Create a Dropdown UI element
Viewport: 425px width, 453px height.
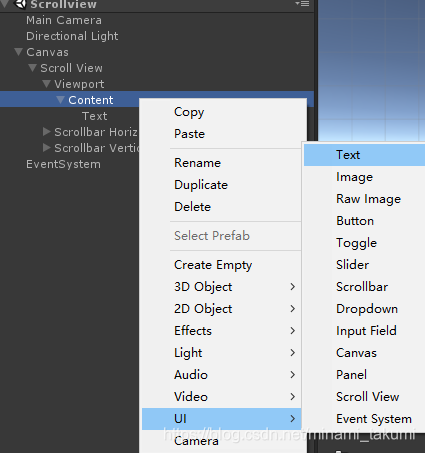tap(364, 309)
